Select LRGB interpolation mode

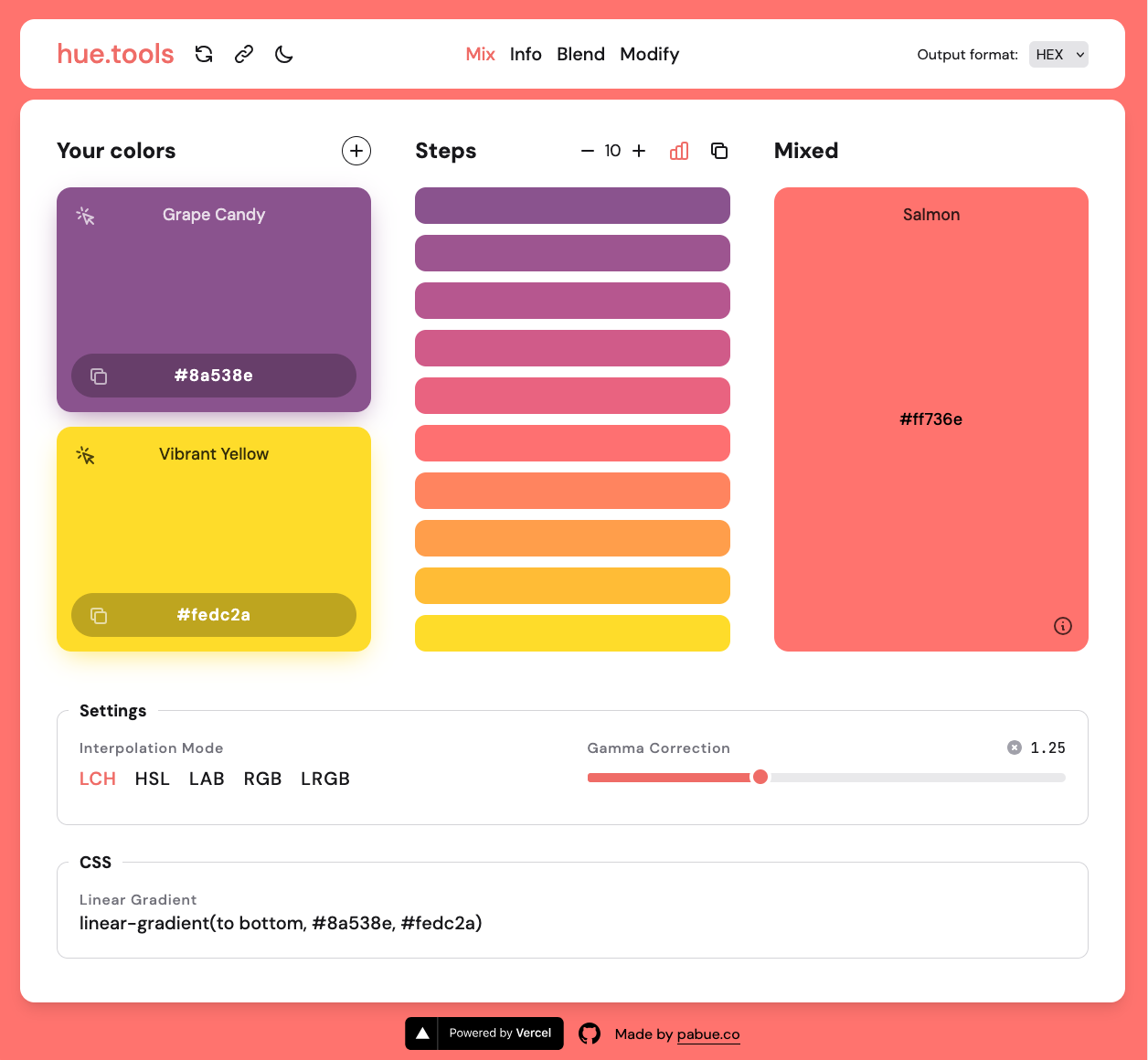325,779
